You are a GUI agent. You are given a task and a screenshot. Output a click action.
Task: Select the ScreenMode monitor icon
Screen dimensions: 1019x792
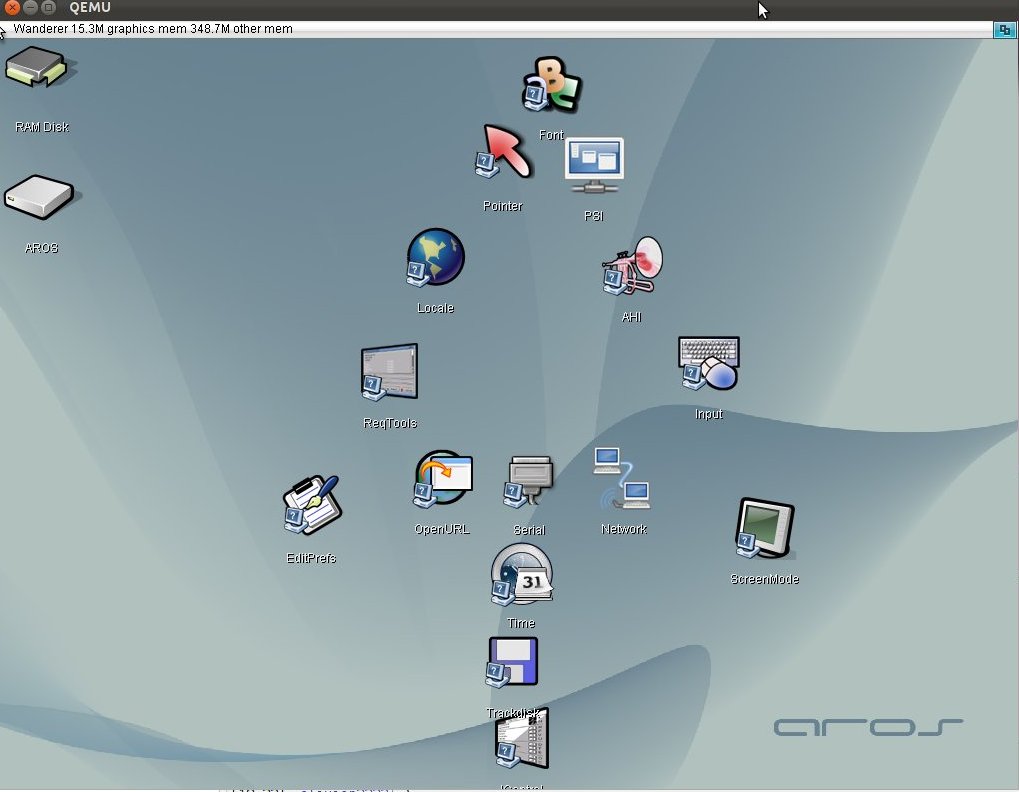tap(764, 529)
